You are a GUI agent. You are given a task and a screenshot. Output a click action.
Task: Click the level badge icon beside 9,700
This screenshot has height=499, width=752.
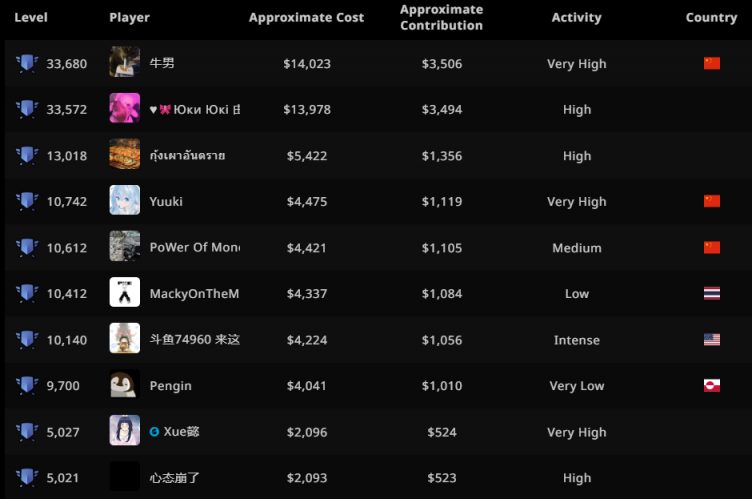tap(27, 386)
